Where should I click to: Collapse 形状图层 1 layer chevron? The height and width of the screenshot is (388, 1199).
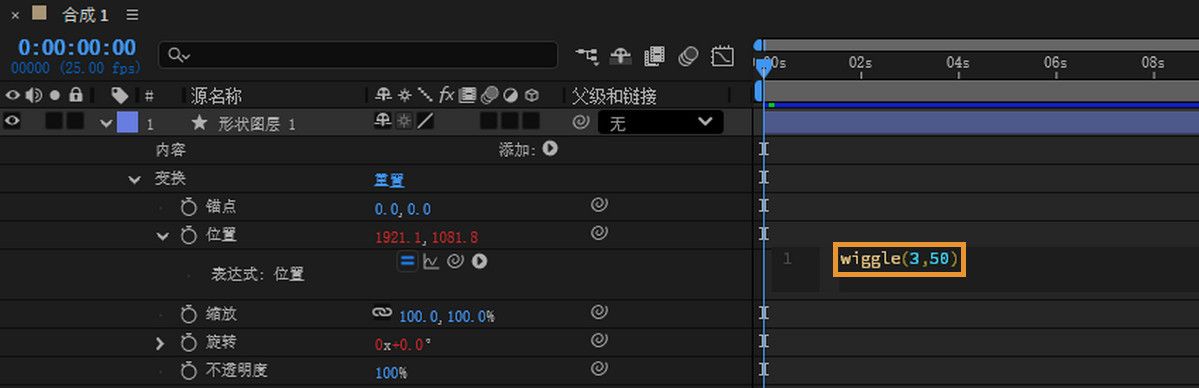pos(106,122)
